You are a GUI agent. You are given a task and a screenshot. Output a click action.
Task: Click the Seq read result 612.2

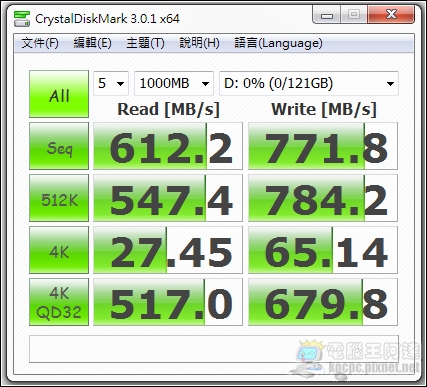(x=168, y=146)
